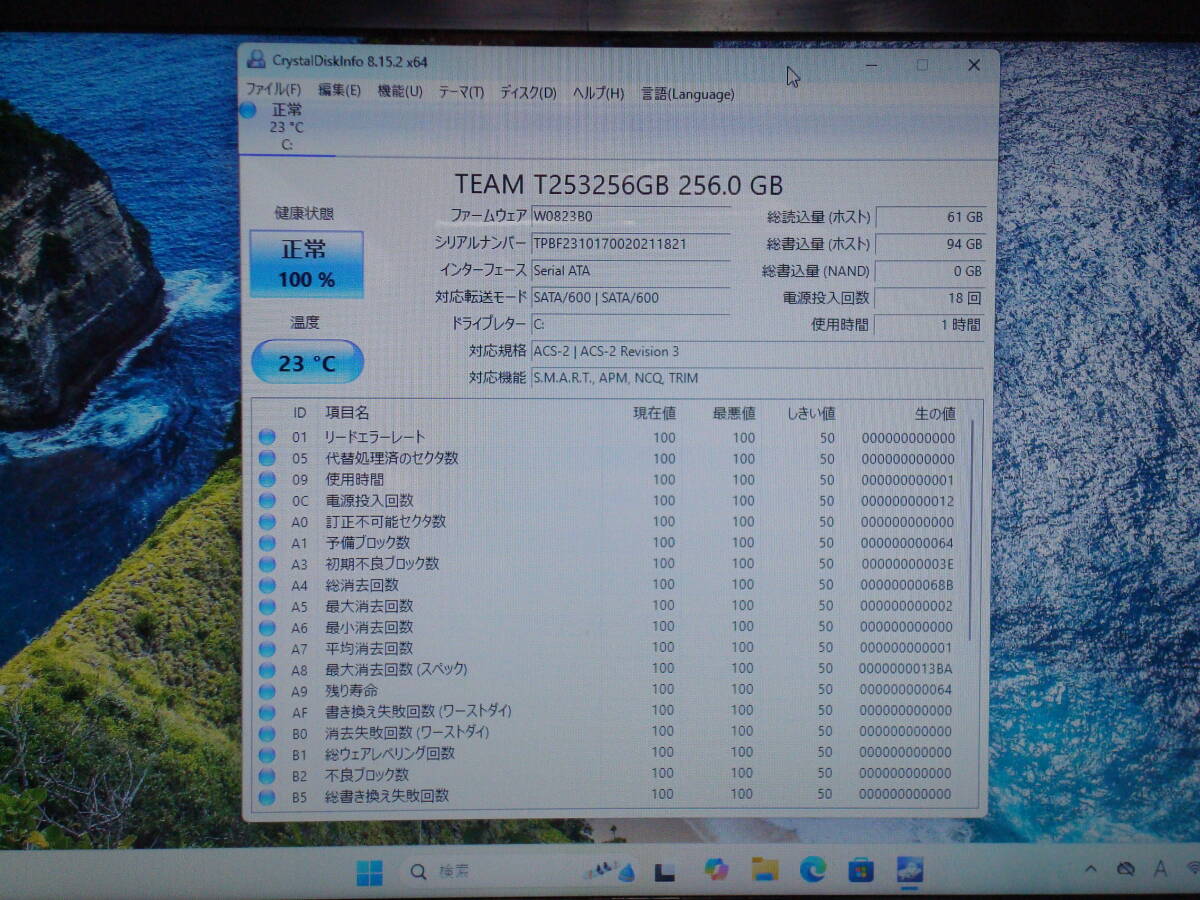Select the 消去失敗回数 (ワーストダイ) row name
1200x900 pixels.
[x=407, y=732]
